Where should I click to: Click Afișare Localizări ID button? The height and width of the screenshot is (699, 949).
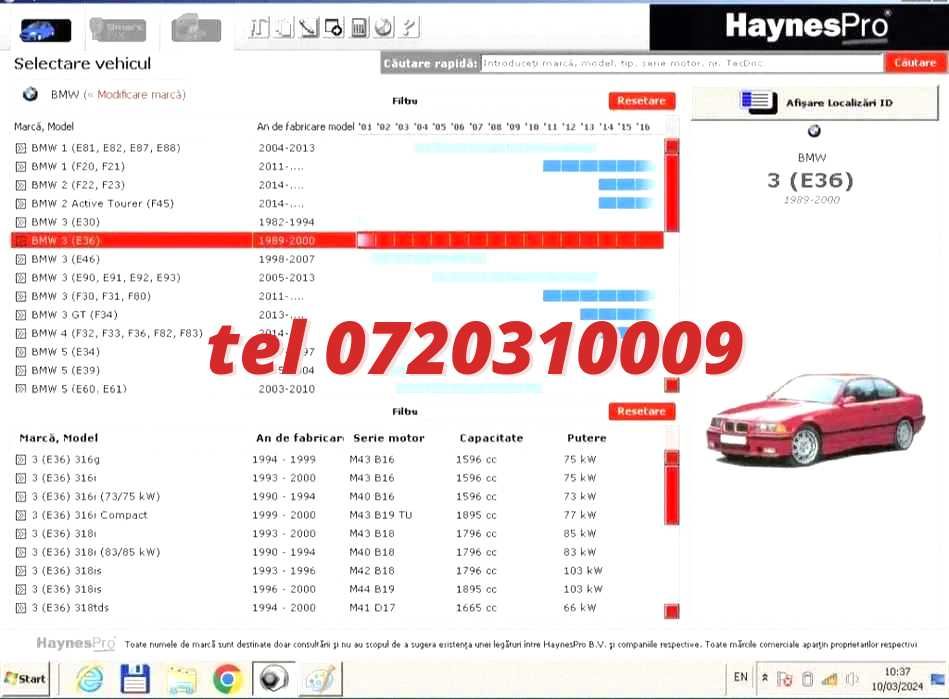[815, 102]
